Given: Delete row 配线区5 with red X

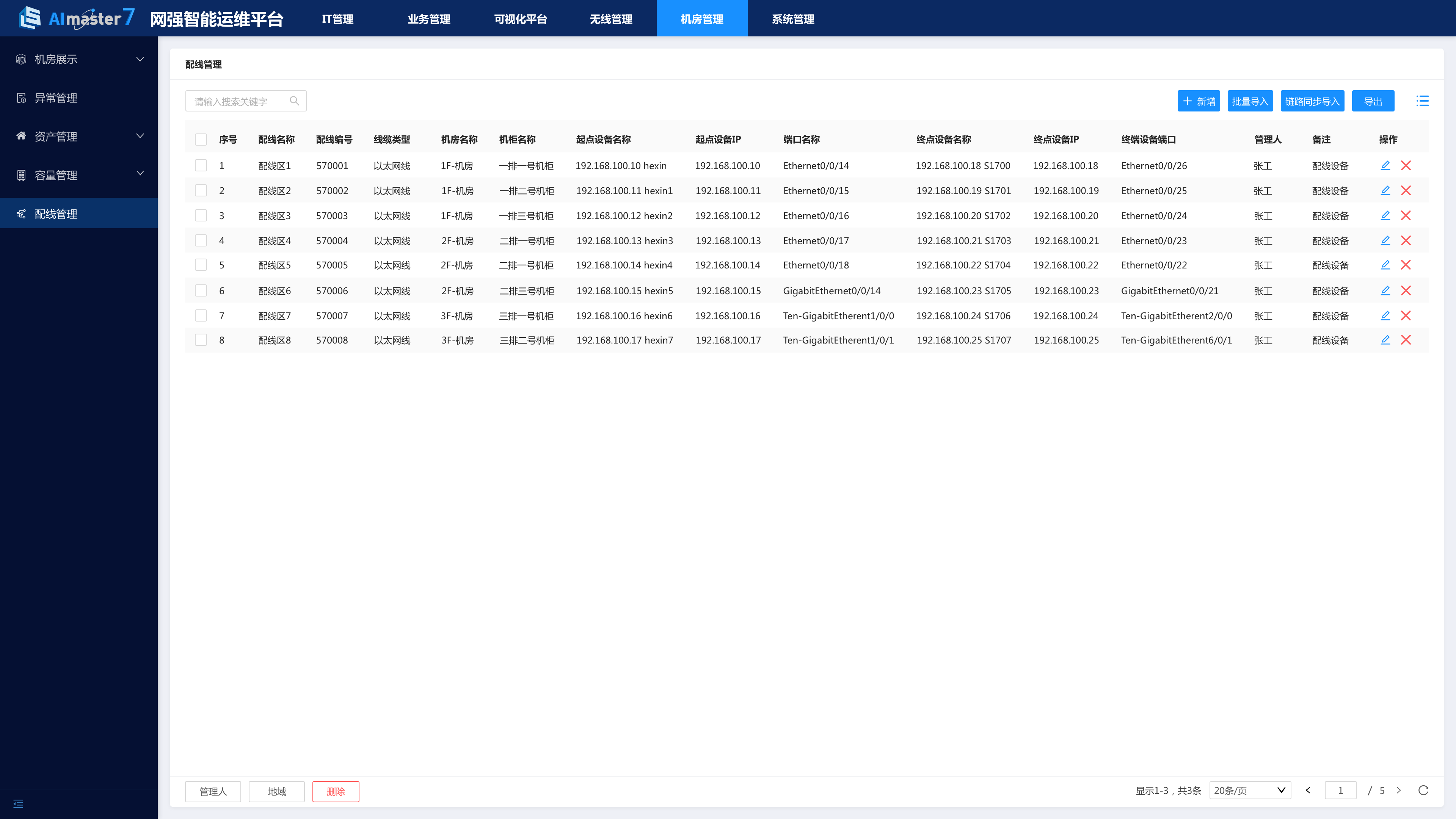Looking at the screenshot, I should tap(1406, 265).
